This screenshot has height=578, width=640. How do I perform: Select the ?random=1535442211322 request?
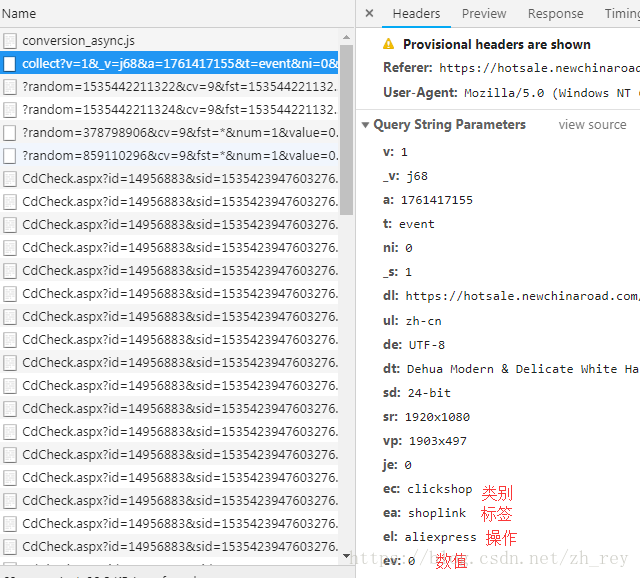coord(169,87)
